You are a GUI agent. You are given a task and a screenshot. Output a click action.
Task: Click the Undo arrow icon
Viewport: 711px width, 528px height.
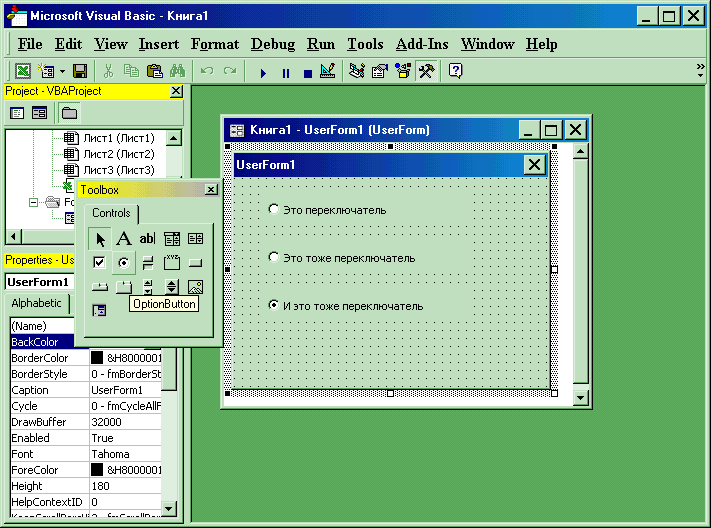(x=207, y=71)
